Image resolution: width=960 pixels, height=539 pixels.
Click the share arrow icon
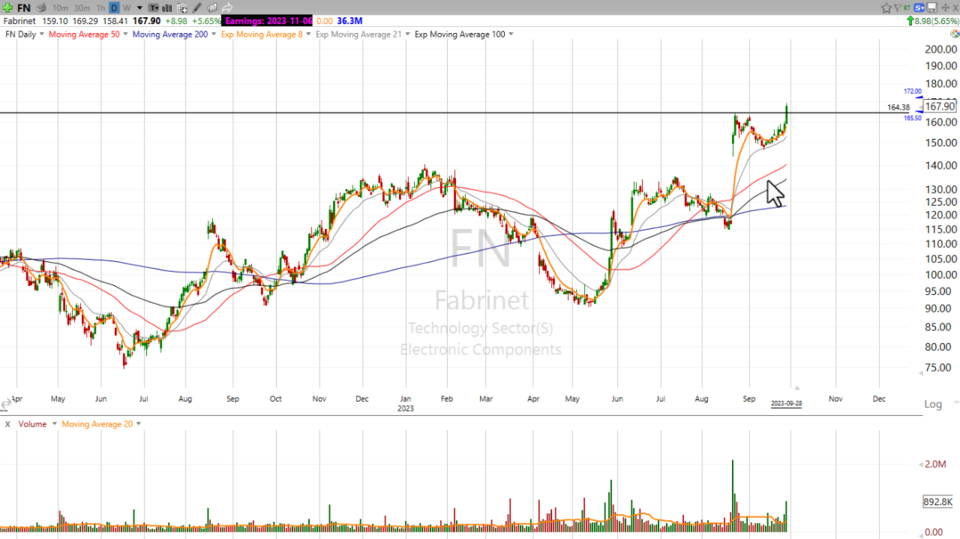(227, 8)
